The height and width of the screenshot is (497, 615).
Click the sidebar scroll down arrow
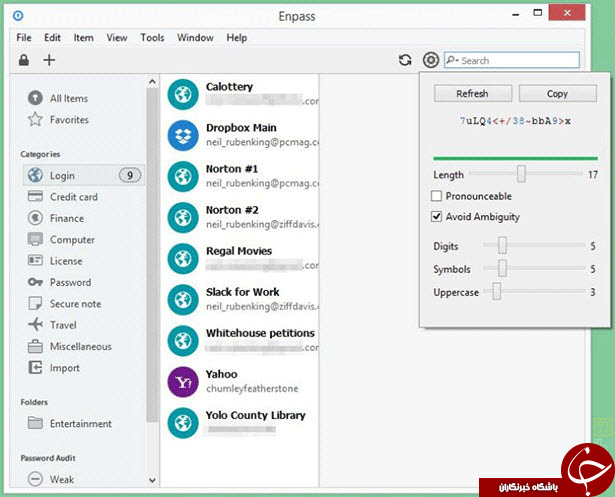[153, 480]
